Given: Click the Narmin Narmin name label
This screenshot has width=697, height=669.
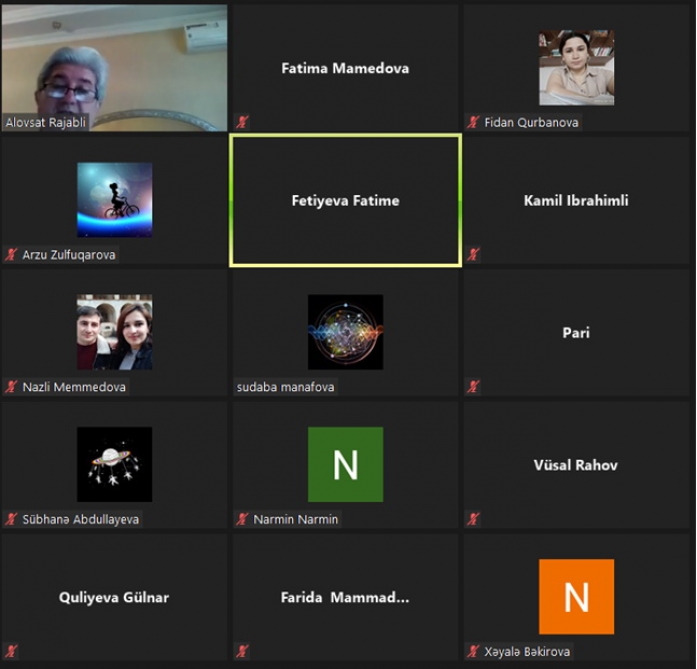Looking at the screenshot, I should [x=296, y=519].
